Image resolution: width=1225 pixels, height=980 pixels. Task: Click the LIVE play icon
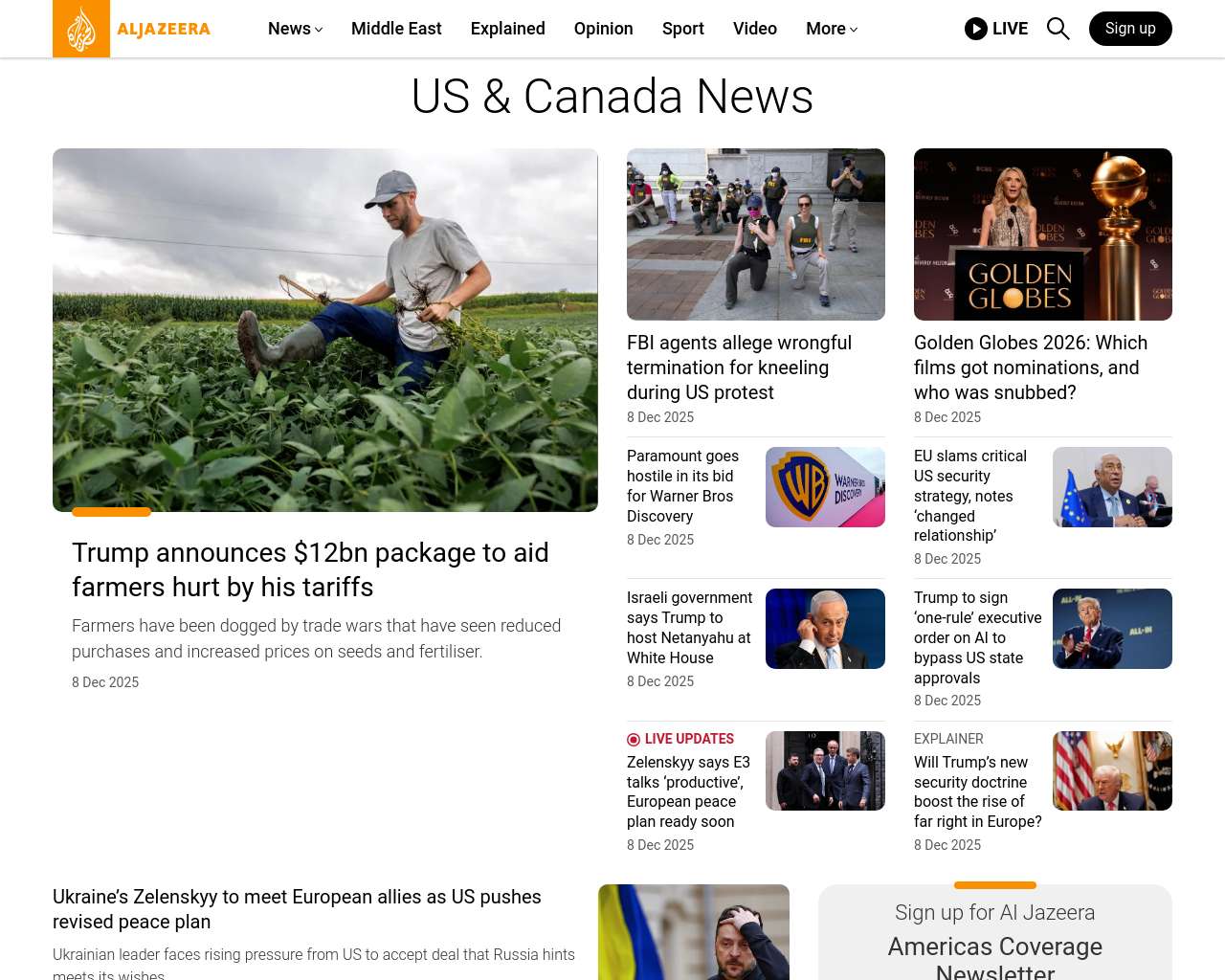coord(976,29)
